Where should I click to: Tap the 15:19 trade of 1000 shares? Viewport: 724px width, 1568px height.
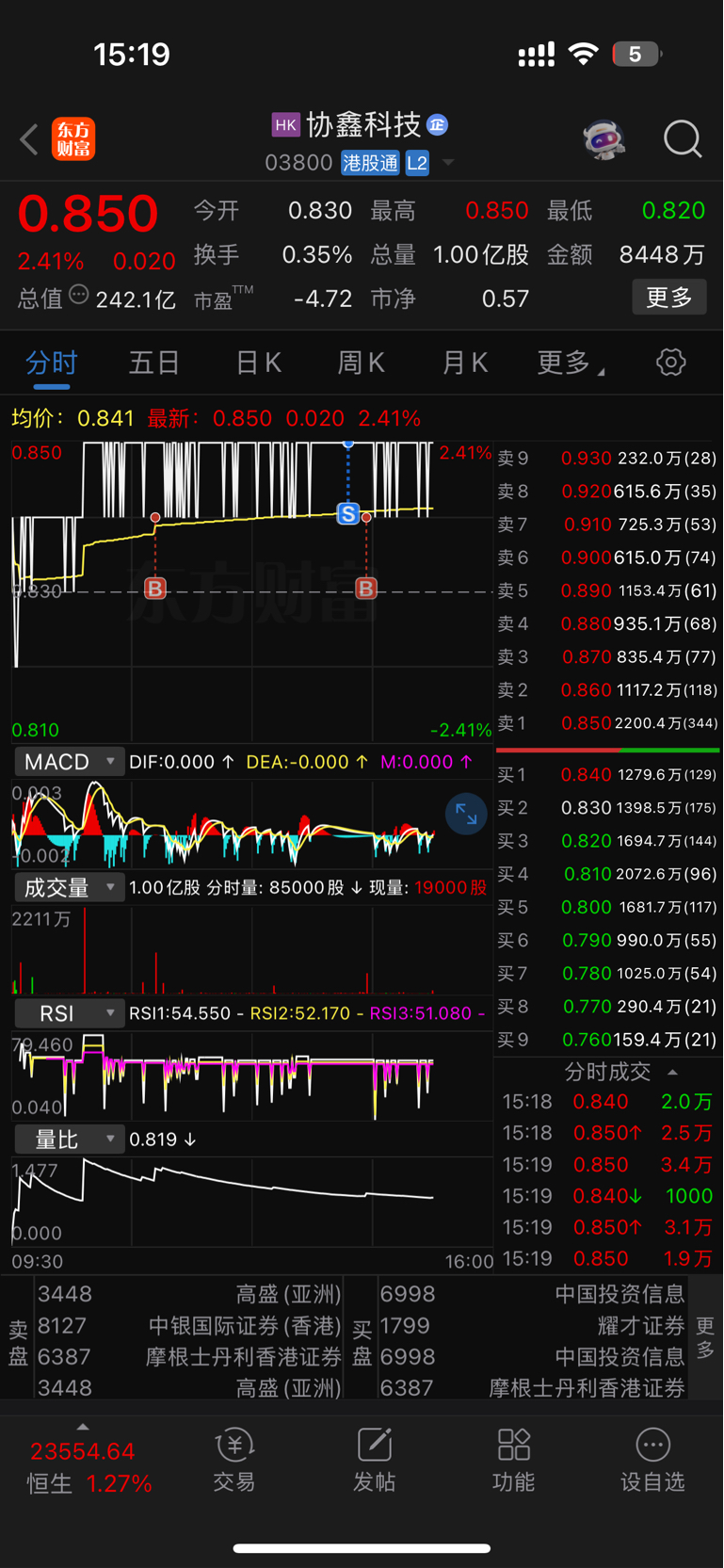(x=607, y=1196)
